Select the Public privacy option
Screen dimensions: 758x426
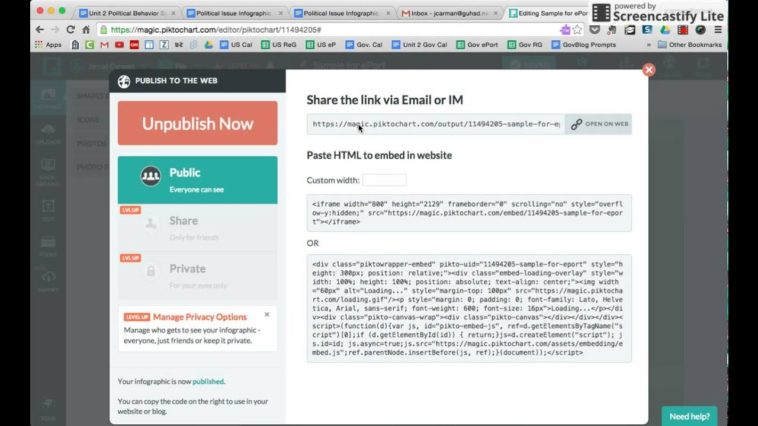[x=197, y=179]
